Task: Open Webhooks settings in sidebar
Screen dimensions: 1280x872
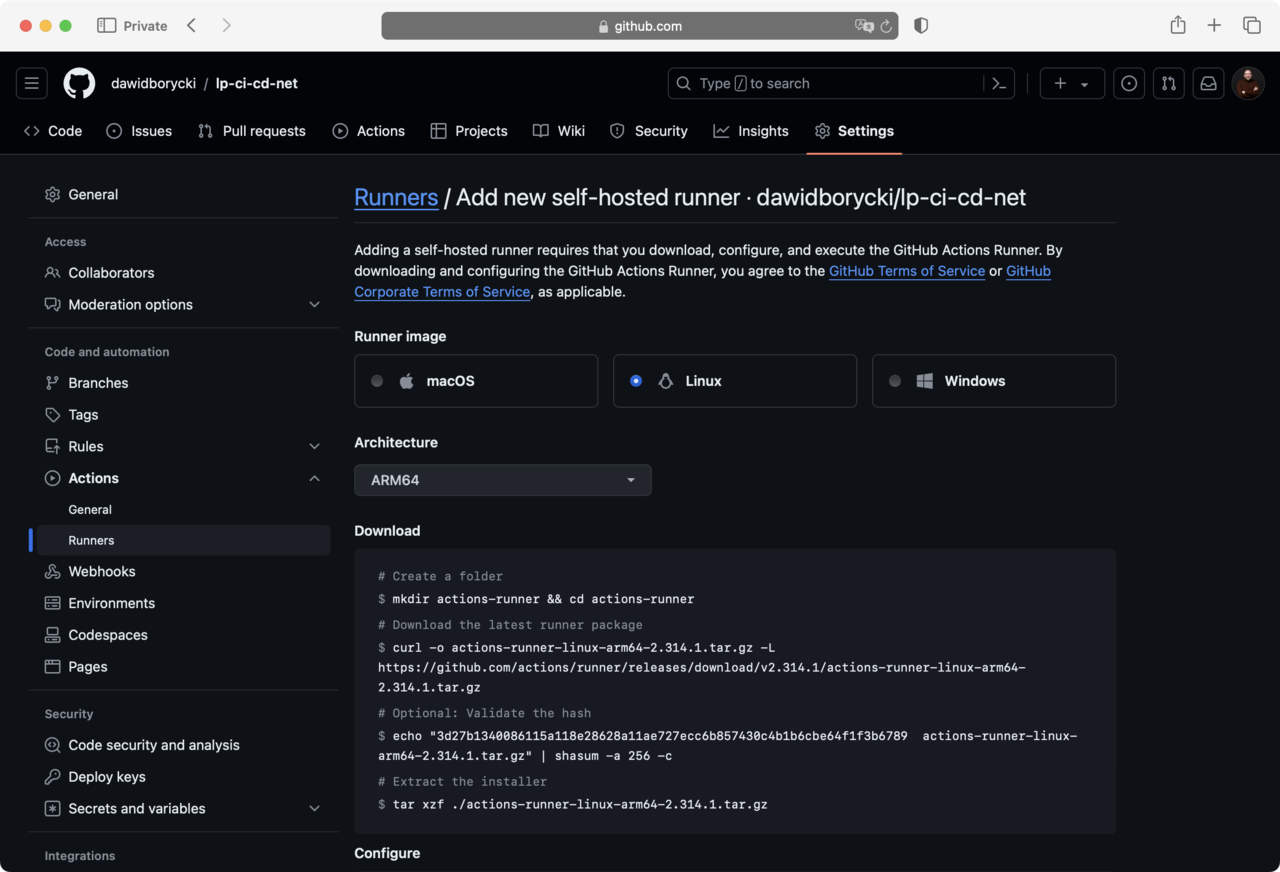Action: point(101,572)
